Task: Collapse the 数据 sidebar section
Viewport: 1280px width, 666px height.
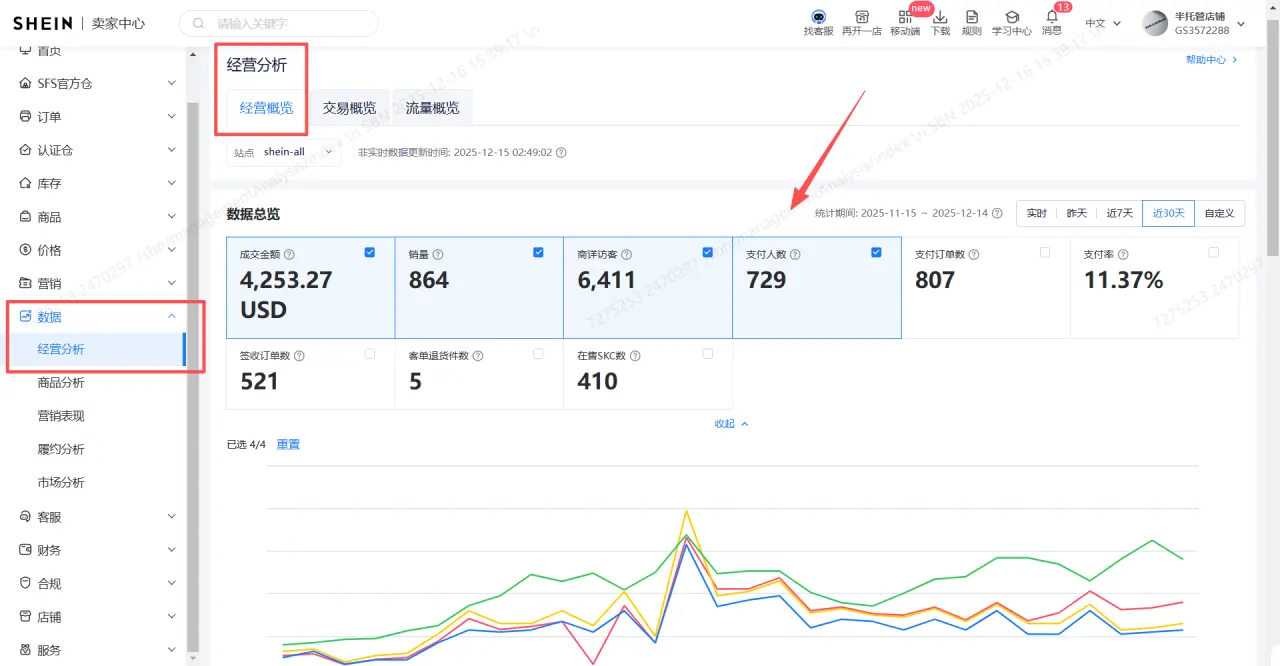Action: pos(172,317)
